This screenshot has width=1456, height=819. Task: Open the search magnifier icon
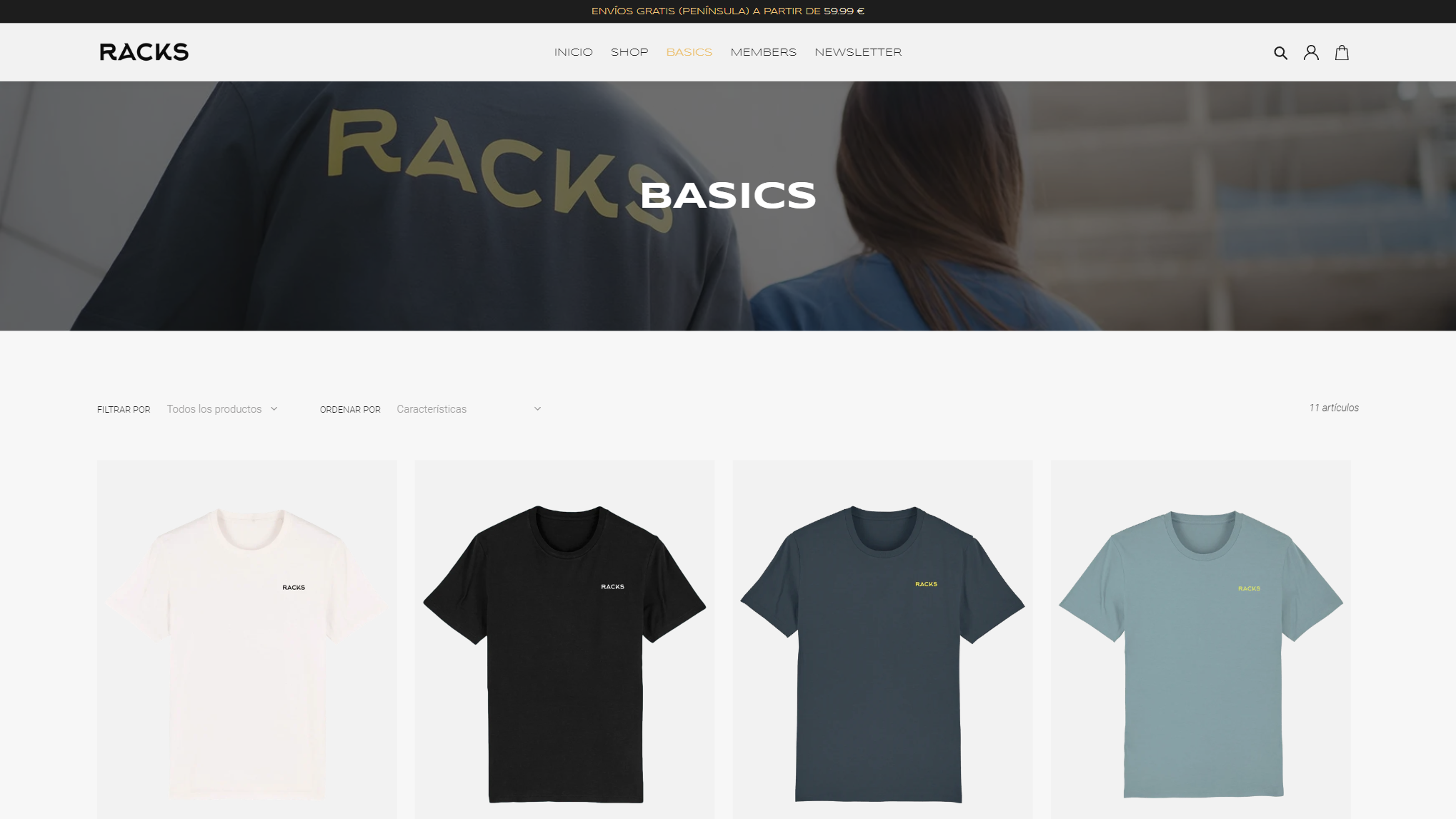(1280, 53)
